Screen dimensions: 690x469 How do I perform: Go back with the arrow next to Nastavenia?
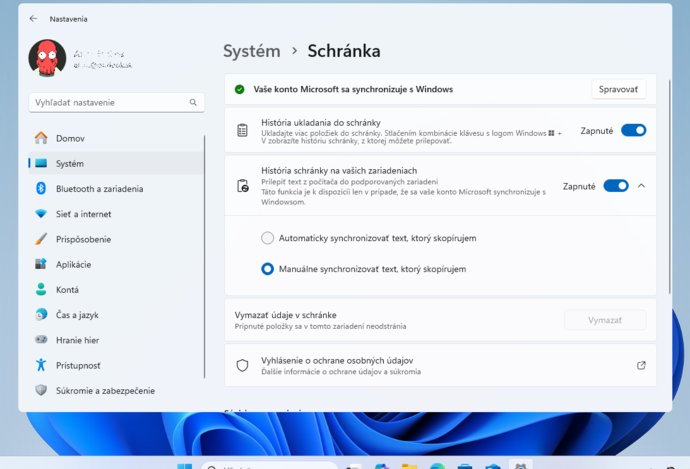click(33, 18)
